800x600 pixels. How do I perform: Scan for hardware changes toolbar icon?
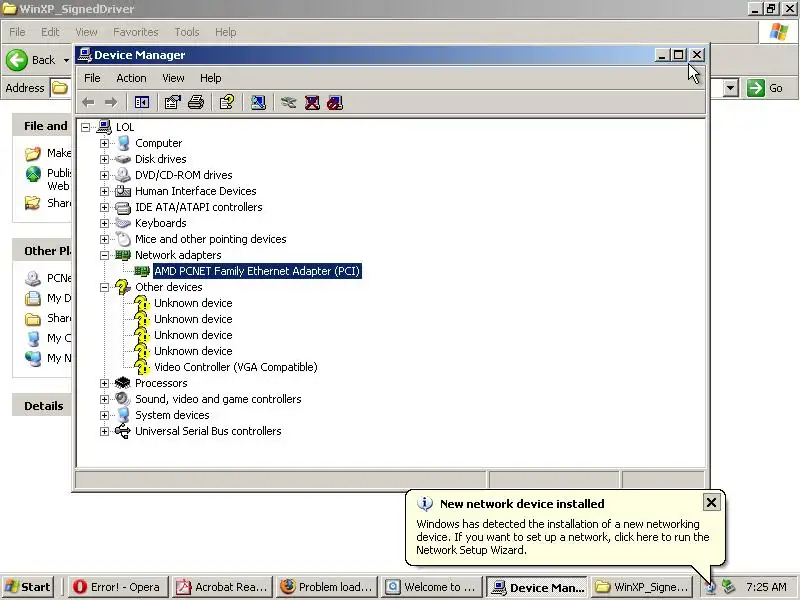coord(258,103)
